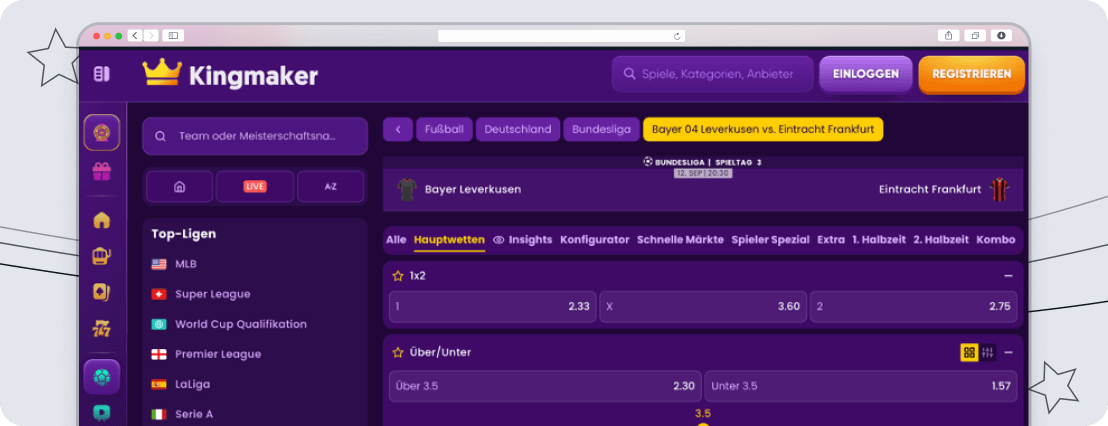Click the browser downloads icon
The width and height of the screenshot is (1108, 426).
tap(1001, 35)
